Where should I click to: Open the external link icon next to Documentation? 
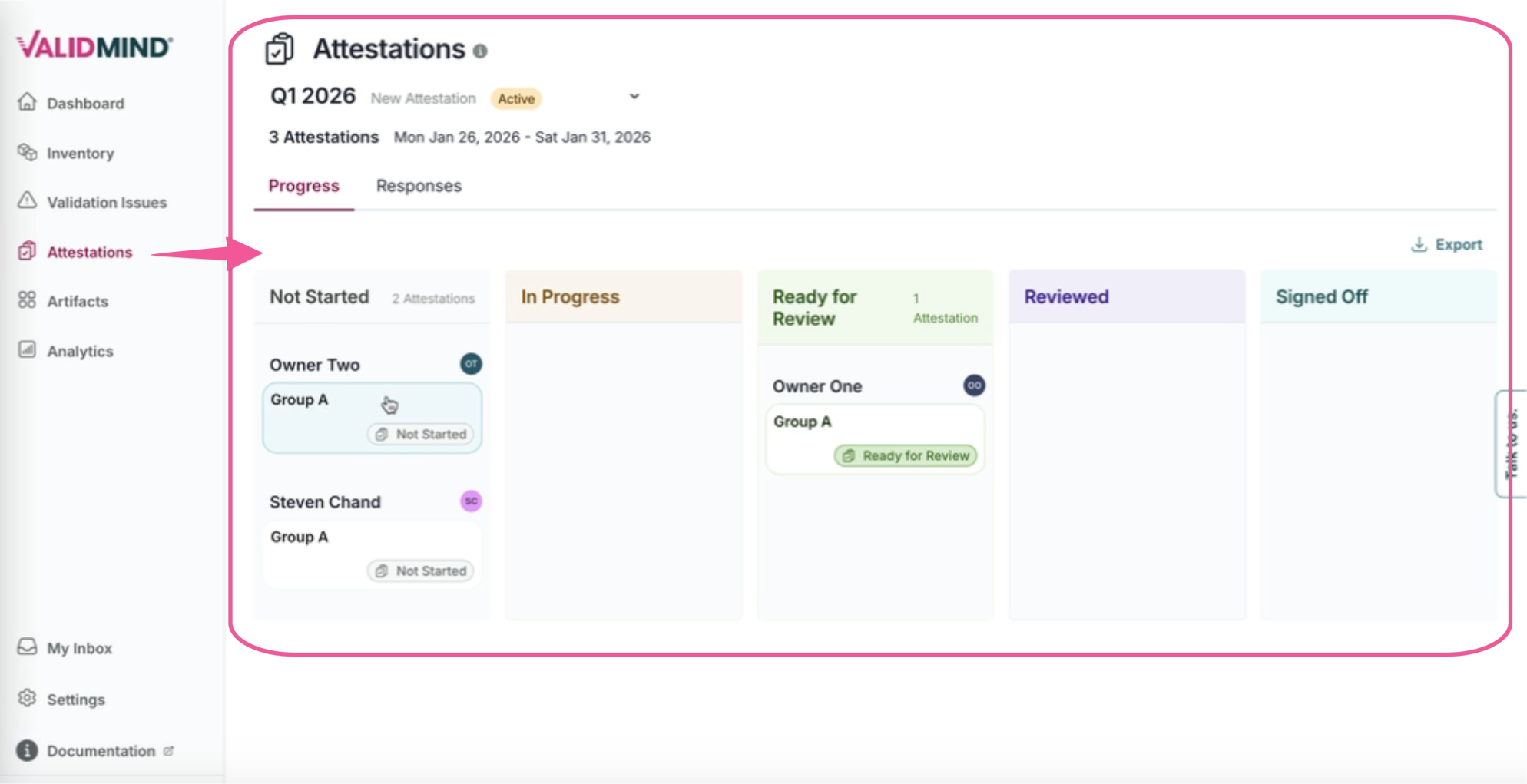pos(168,750)
